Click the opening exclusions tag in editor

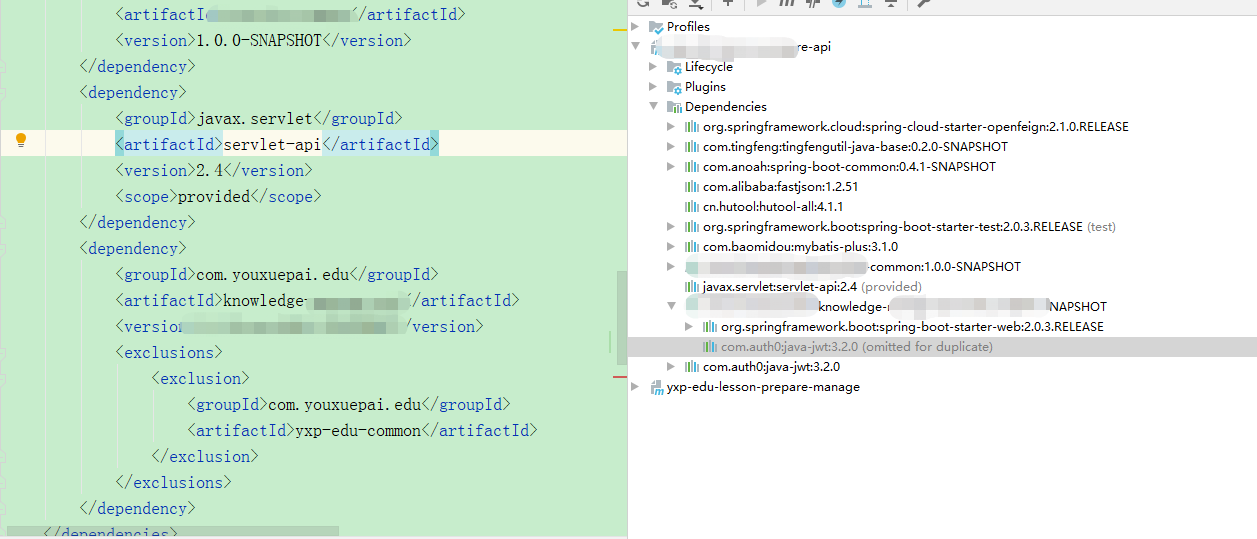169,352
